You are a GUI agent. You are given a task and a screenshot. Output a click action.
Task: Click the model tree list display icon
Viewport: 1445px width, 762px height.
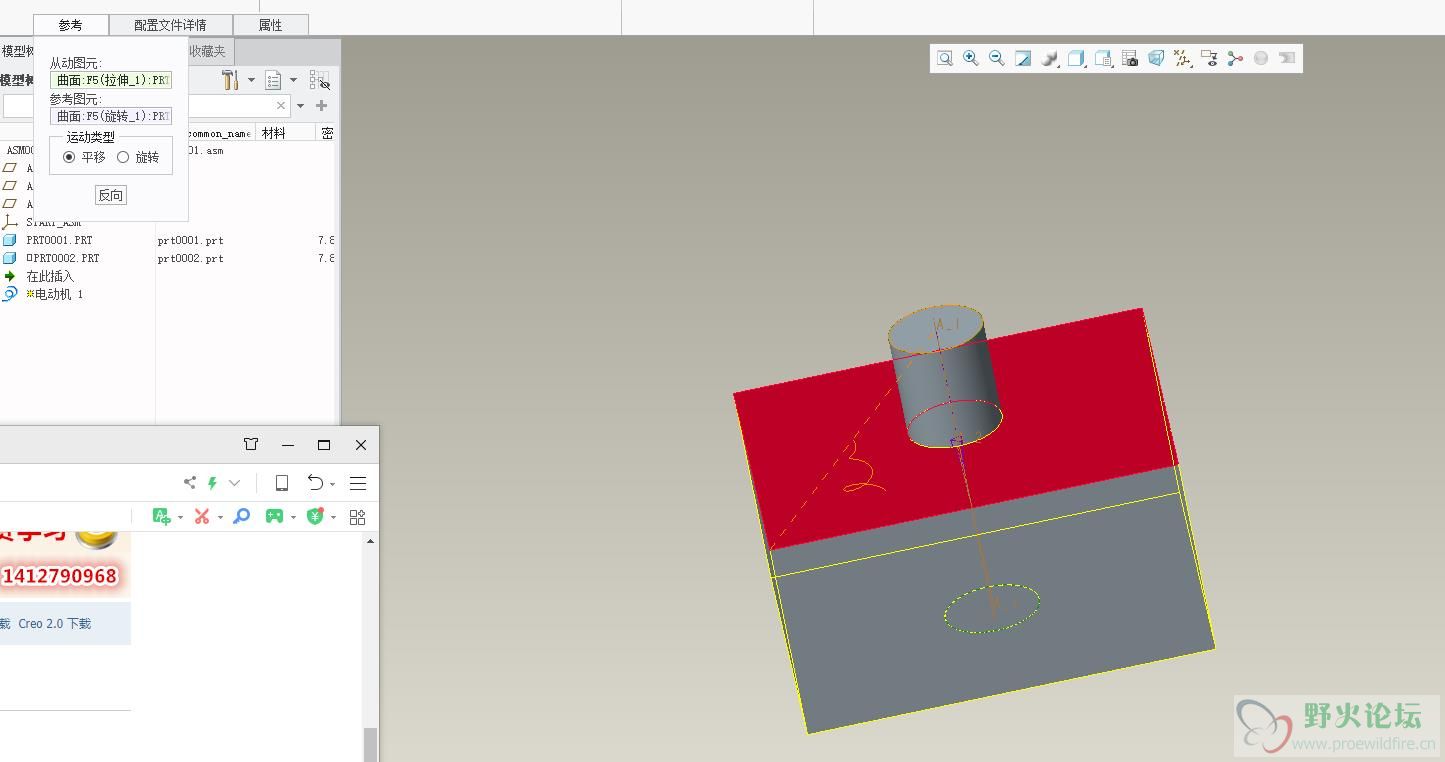(273, 80)
